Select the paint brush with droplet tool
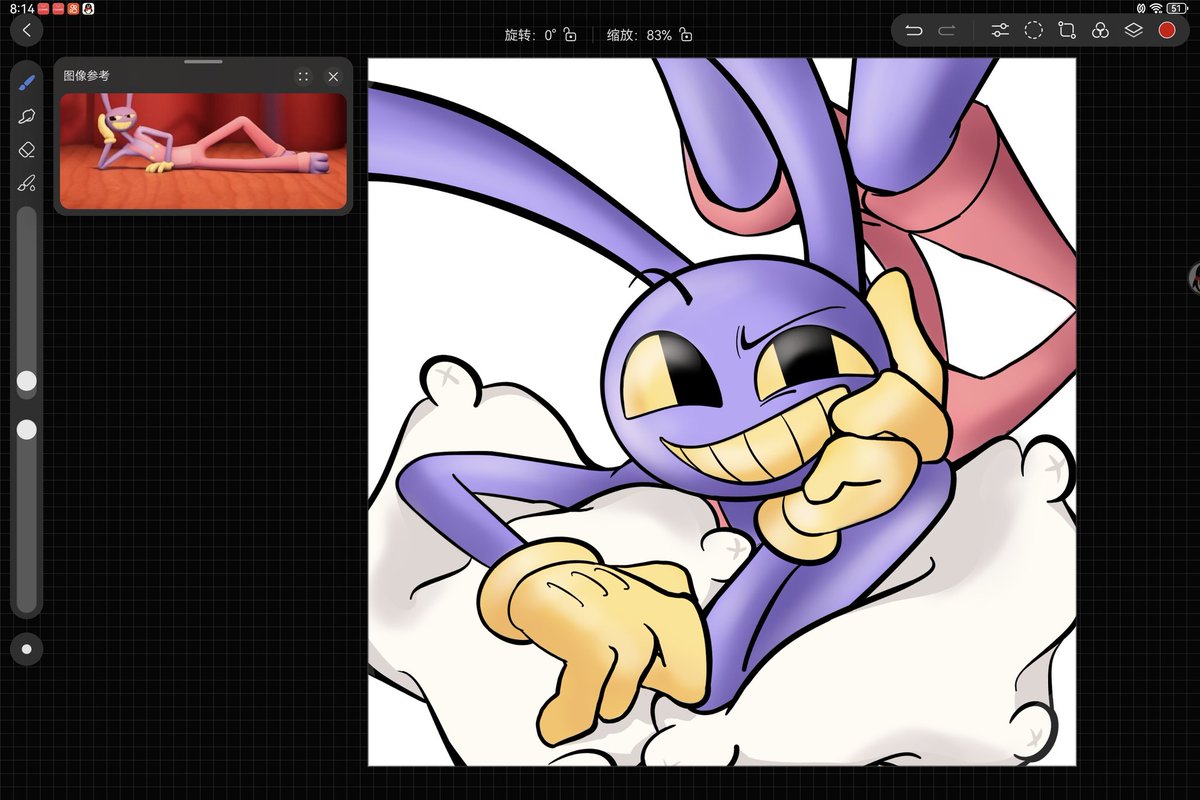The image size is (1200, 800). (x=27, y=183)
